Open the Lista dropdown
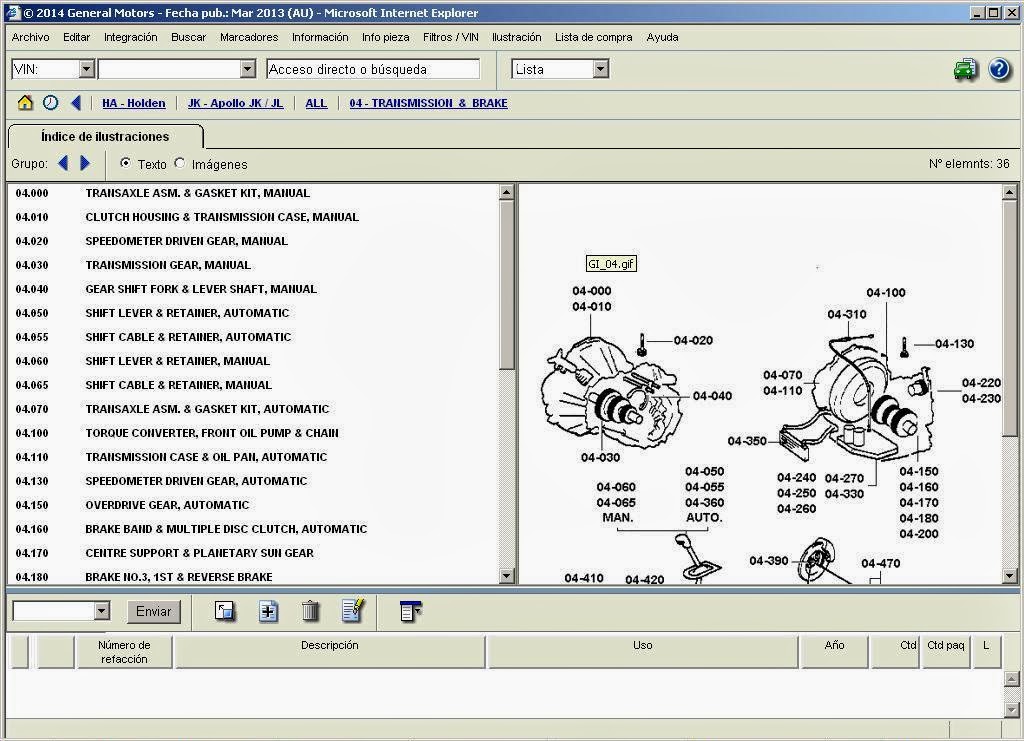The width and height of the screenshot is (1024, 741). coord(601,69)
